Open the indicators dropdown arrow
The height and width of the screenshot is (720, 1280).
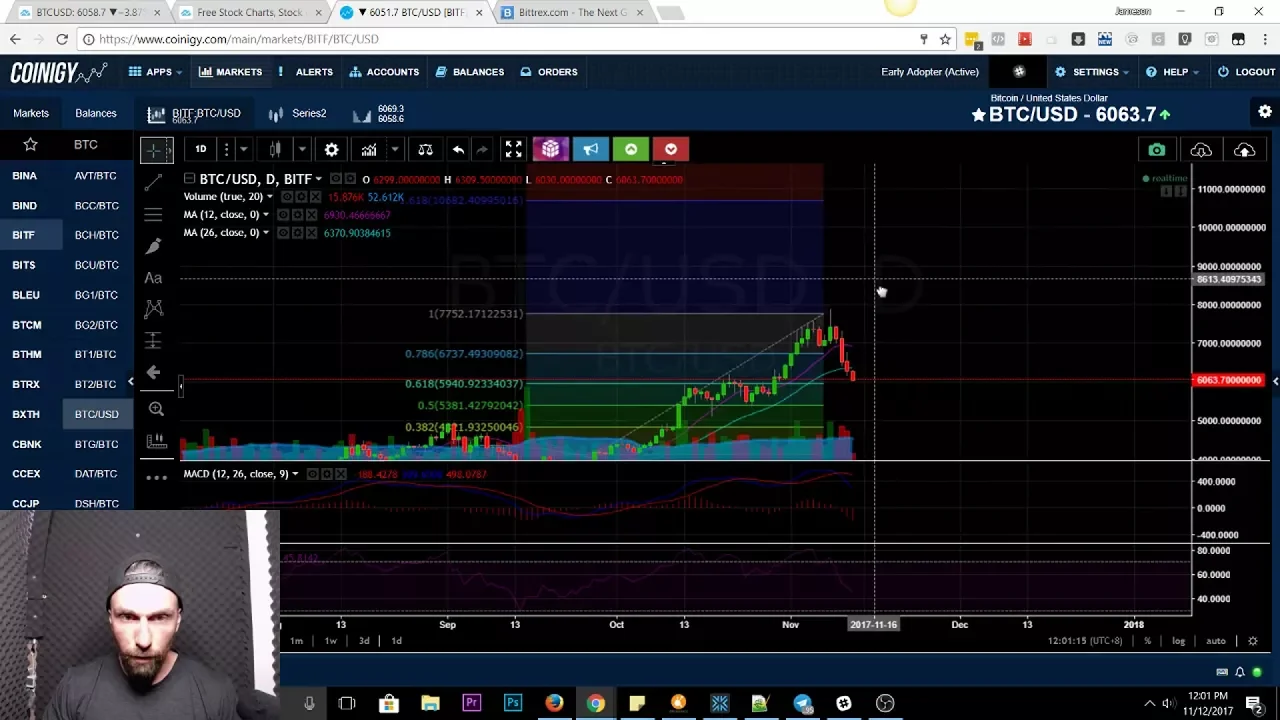(x=395, y=150)
